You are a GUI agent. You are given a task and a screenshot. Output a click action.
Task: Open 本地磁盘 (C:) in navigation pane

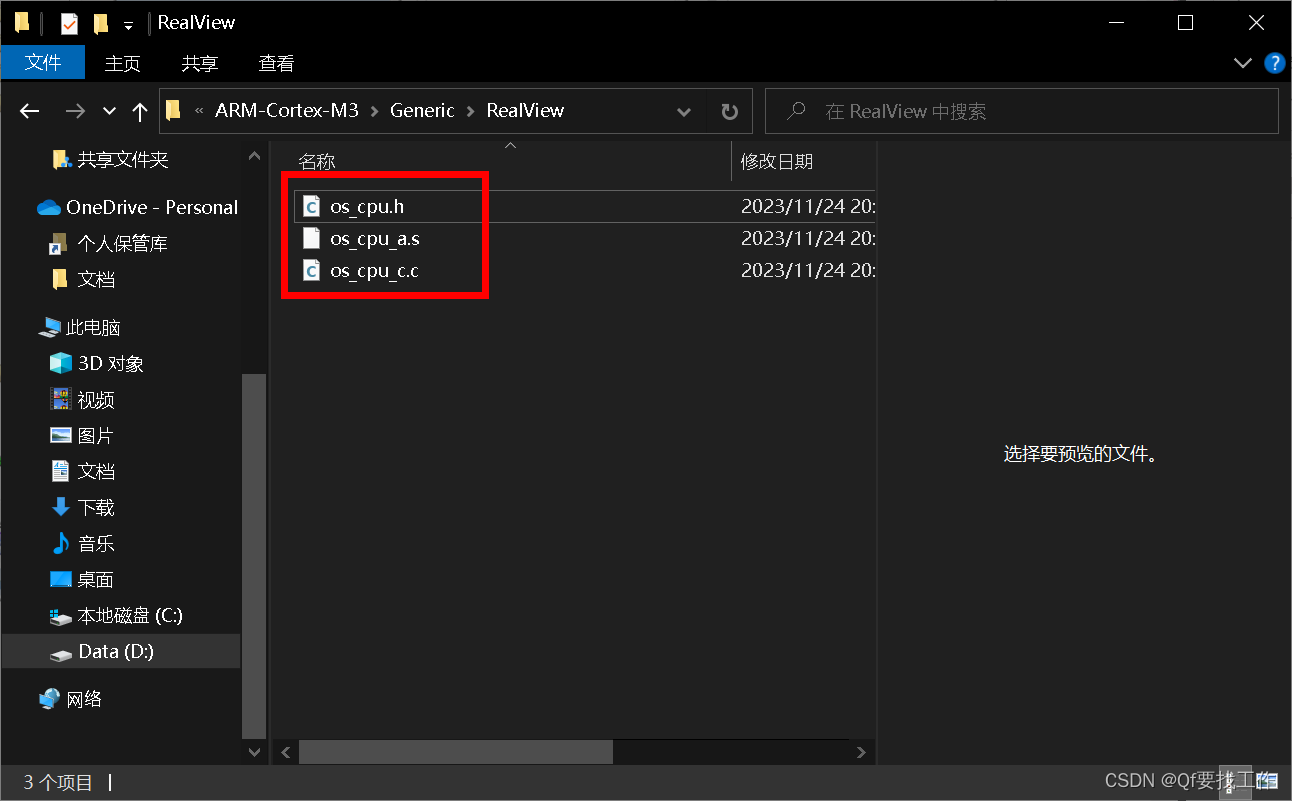130,615
